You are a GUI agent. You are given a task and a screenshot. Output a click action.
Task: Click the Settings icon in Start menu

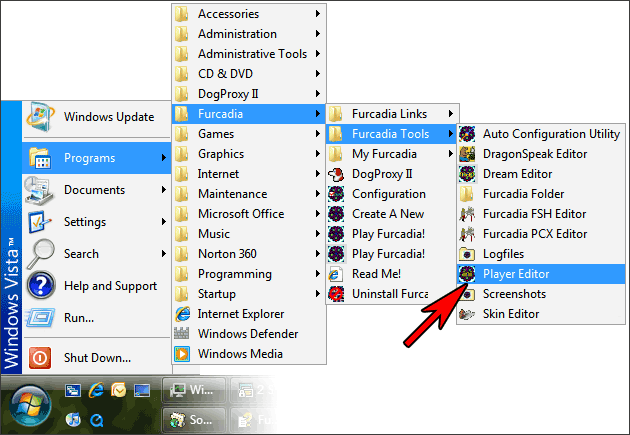pyautogui.click(x=39, y=222)
